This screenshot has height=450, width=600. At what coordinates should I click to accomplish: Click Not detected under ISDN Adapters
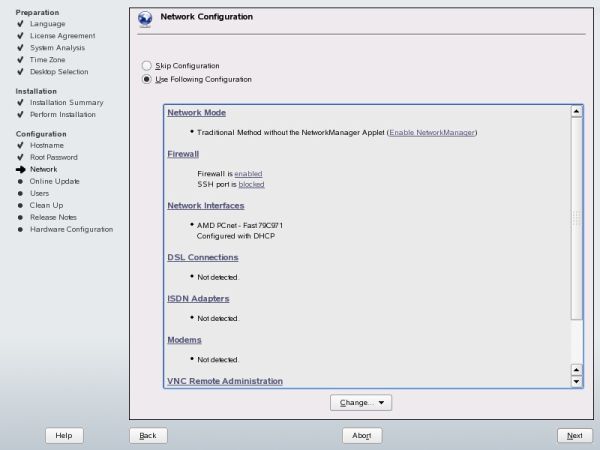pos(218,318)
